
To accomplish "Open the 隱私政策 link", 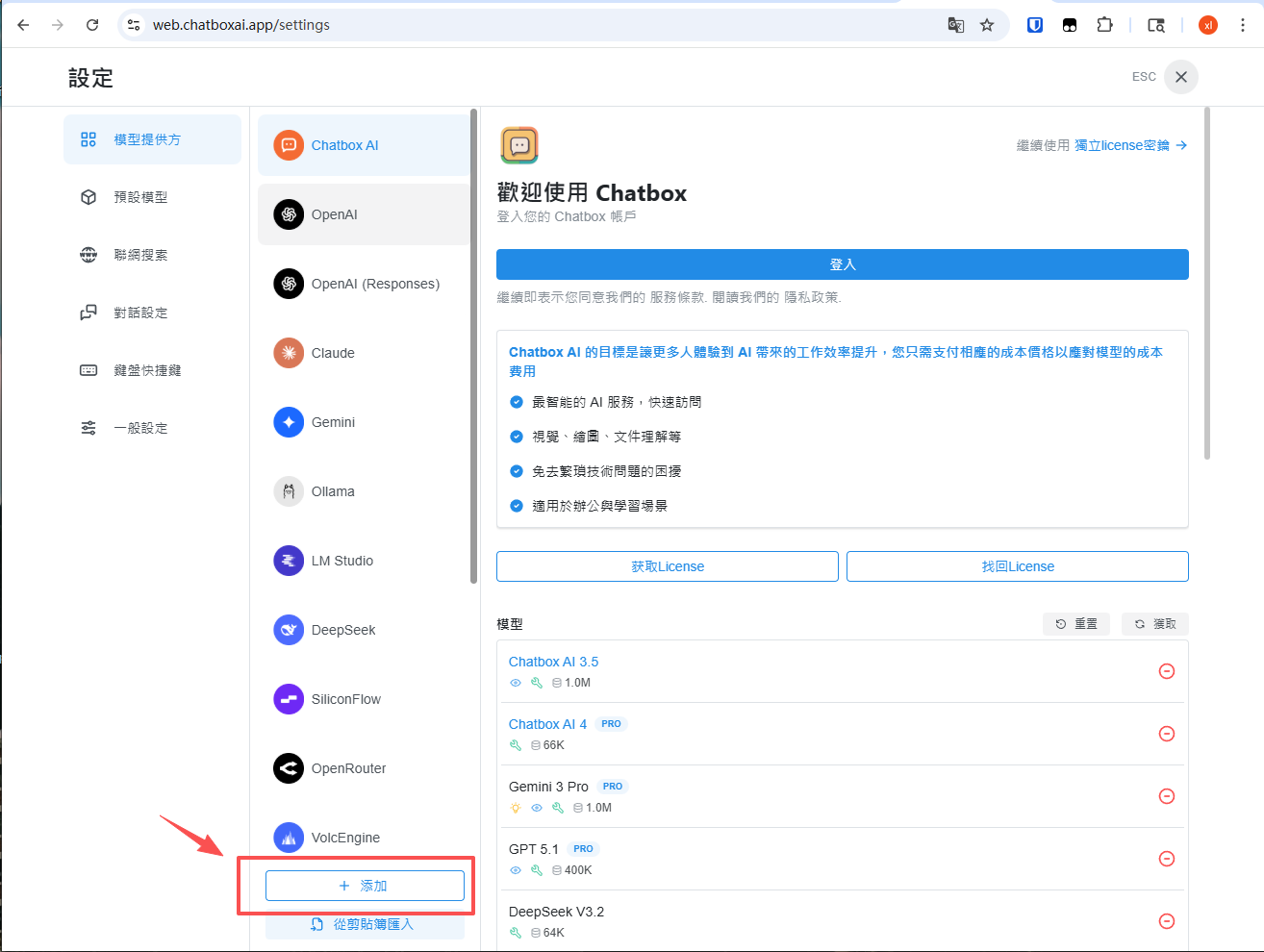I will click(x=811, y=297).
